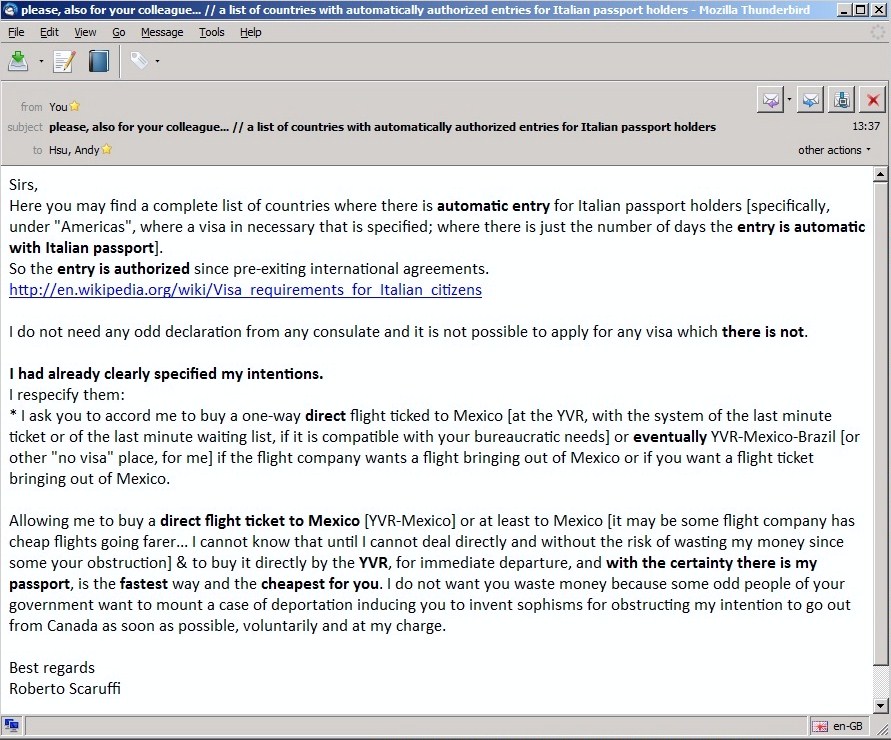
Task: Click the Tag message icon
Action: pyautogui.click(x=139, y=60)
